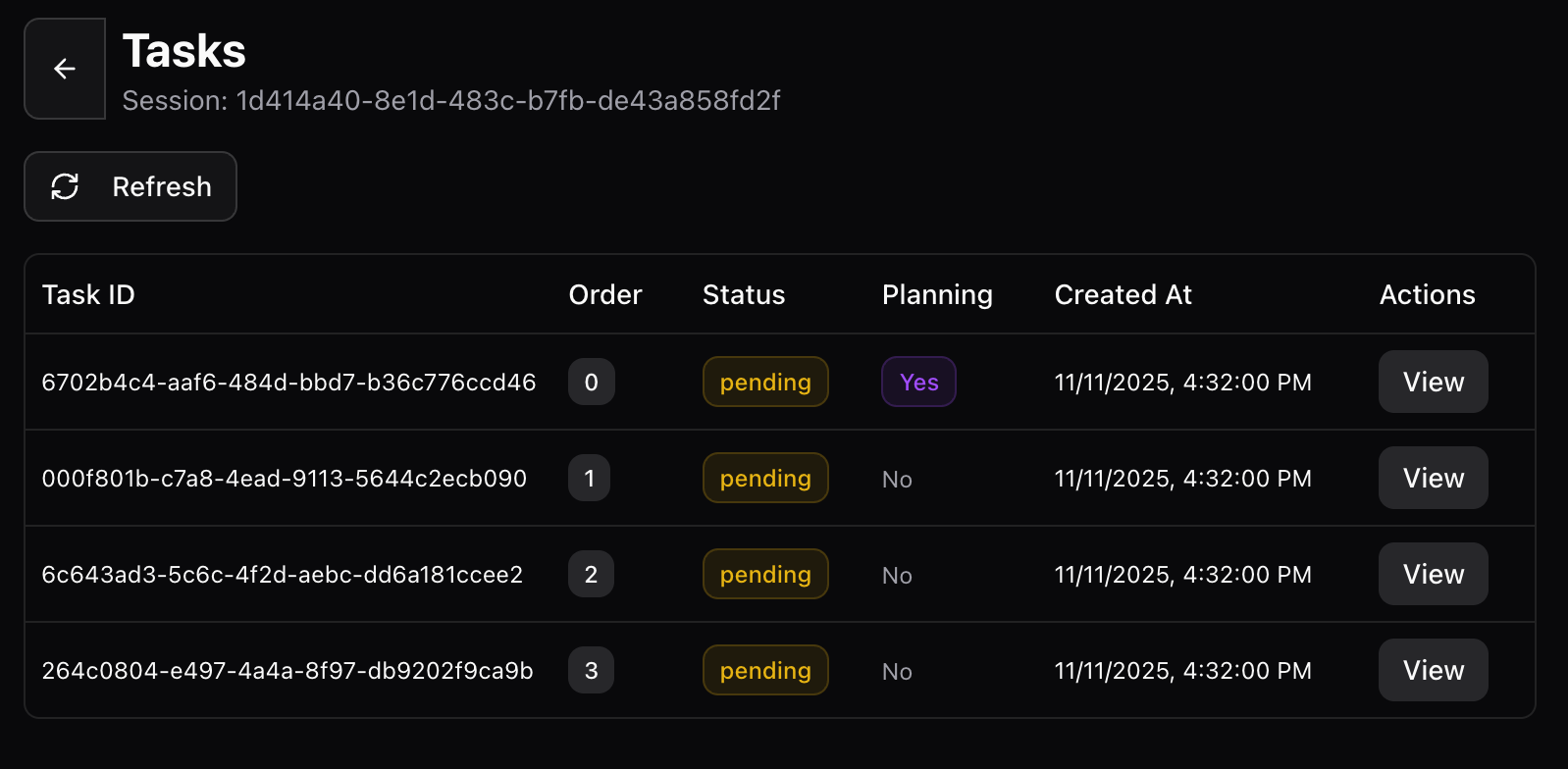Click the back arrow to return
Screen dimensions: 1568x769
tap(65, 69)
